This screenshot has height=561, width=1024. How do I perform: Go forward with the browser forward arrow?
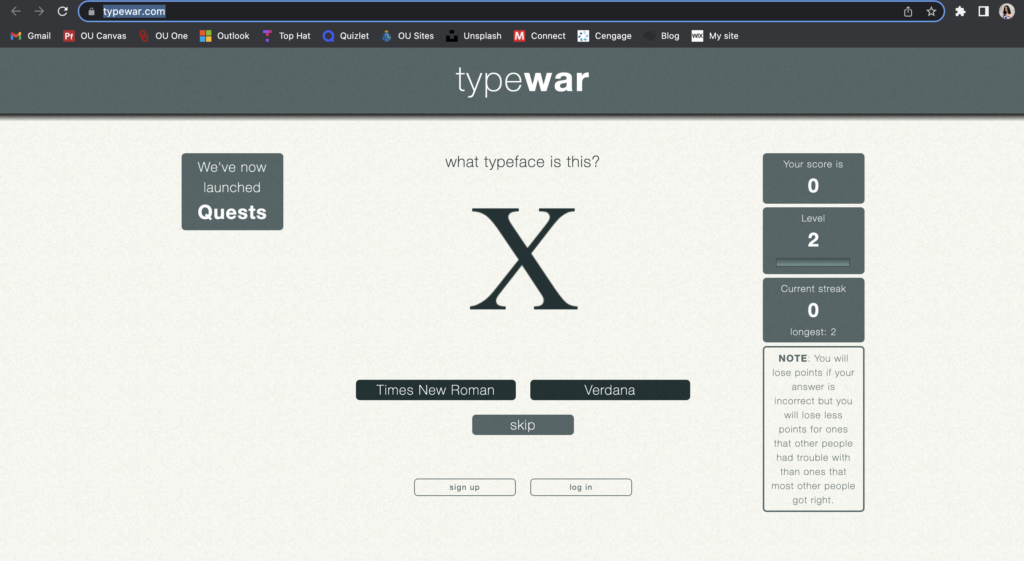[39, 11]
